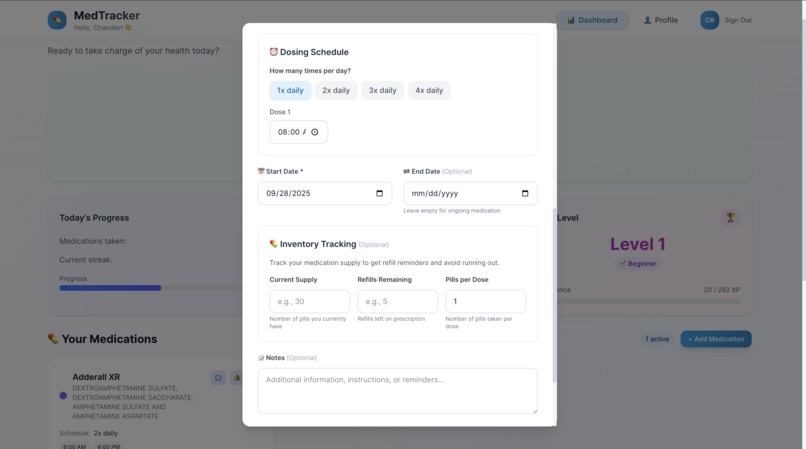
Task: Click the trophy icon in the Level card
Action: [x=730, y=218]
